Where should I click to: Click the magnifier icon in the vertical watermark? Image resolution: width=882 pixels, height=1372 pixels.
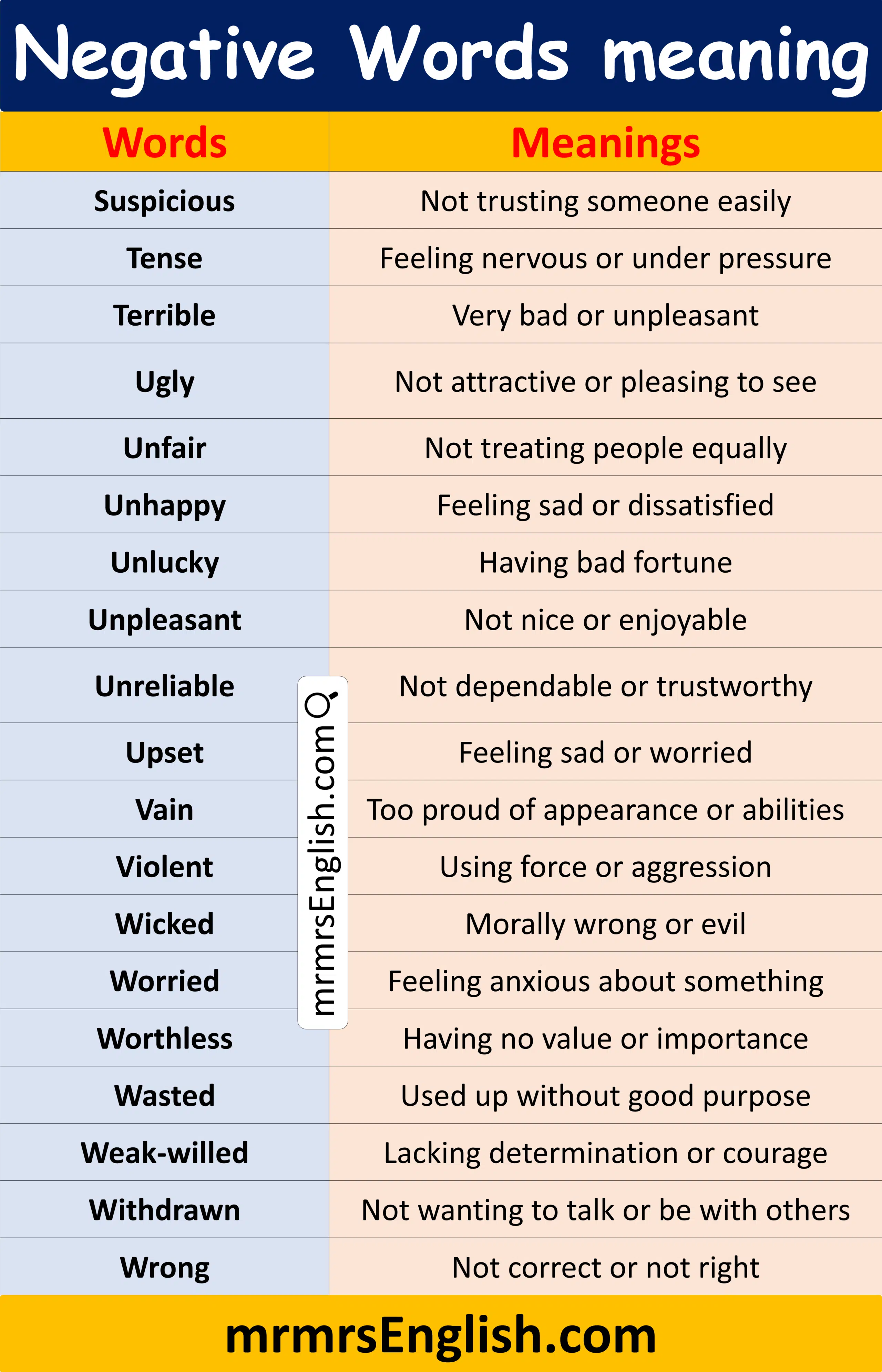[322, 703]
